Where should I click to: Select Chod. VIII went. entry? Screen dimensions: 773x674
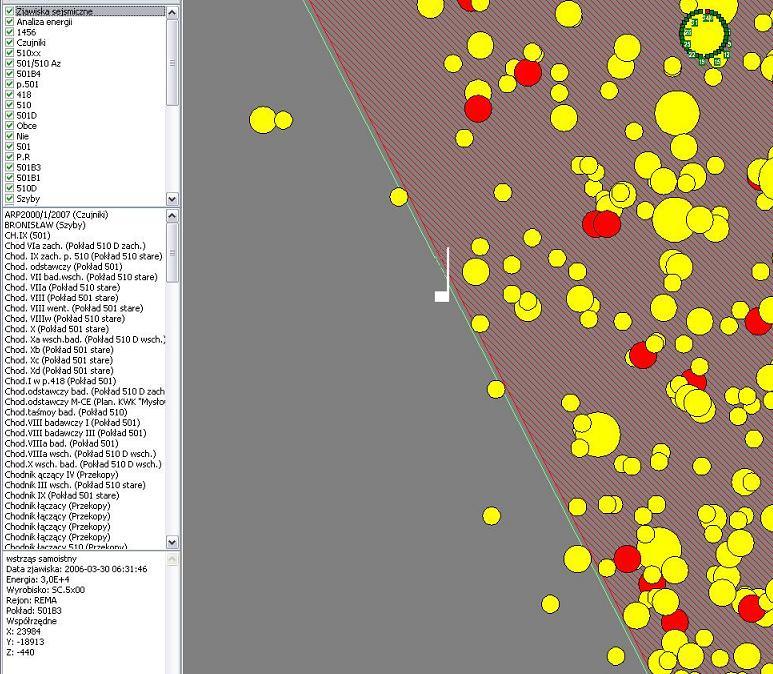pos(73,308)
